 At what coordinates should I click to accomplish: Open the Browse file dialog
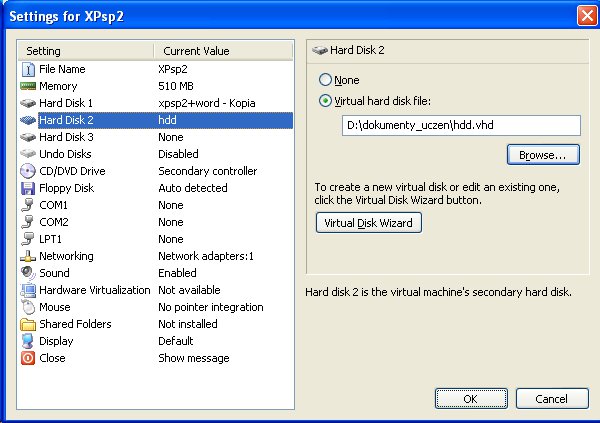[x=543, y=155]
